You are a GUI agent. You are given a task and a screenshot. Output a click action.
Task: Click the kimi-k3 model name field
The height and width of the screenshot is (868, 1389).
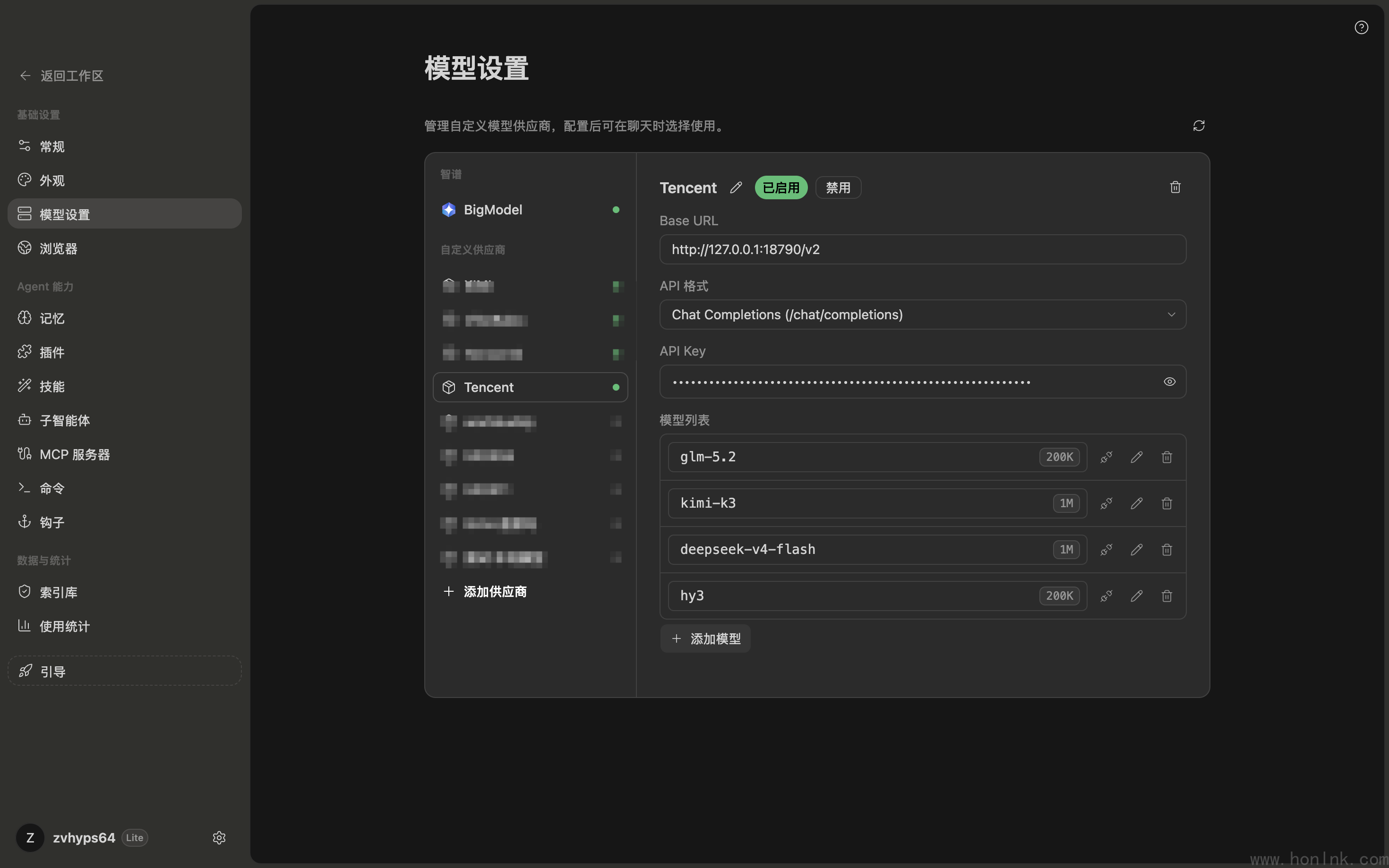(x=877, y=503)
